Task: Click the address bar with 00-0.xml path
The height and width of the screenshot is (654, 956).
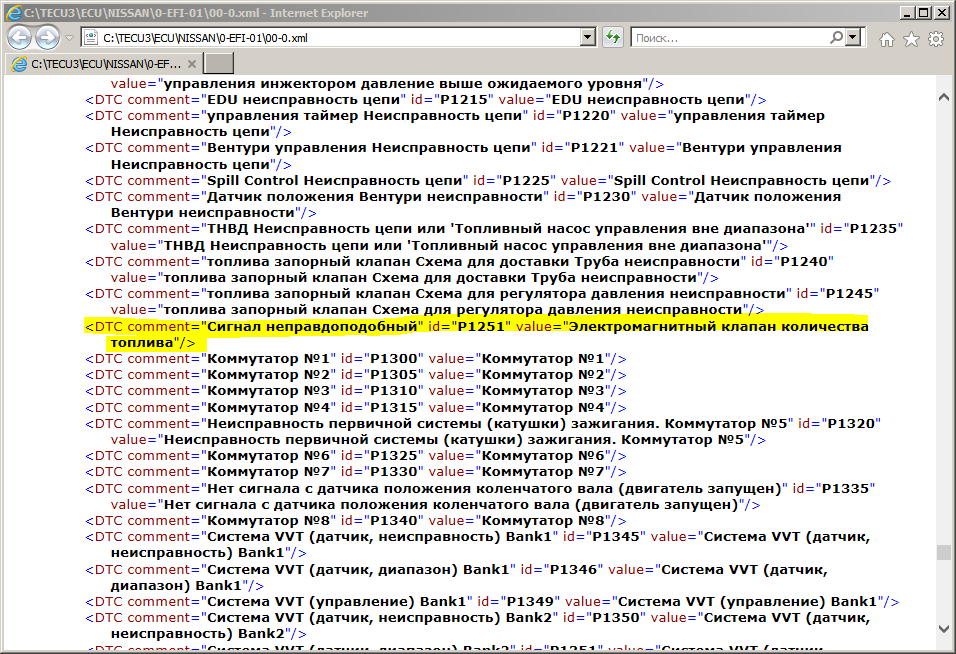Action: coord(330,38)
